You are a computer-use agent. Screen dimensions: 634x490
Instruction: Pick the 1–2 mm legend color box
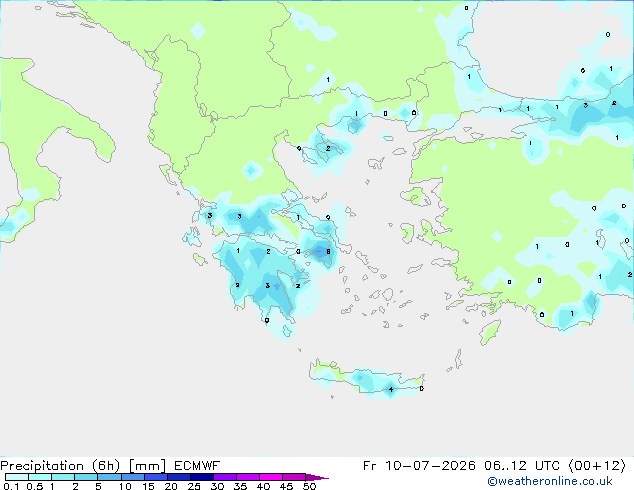click(63, 477)
